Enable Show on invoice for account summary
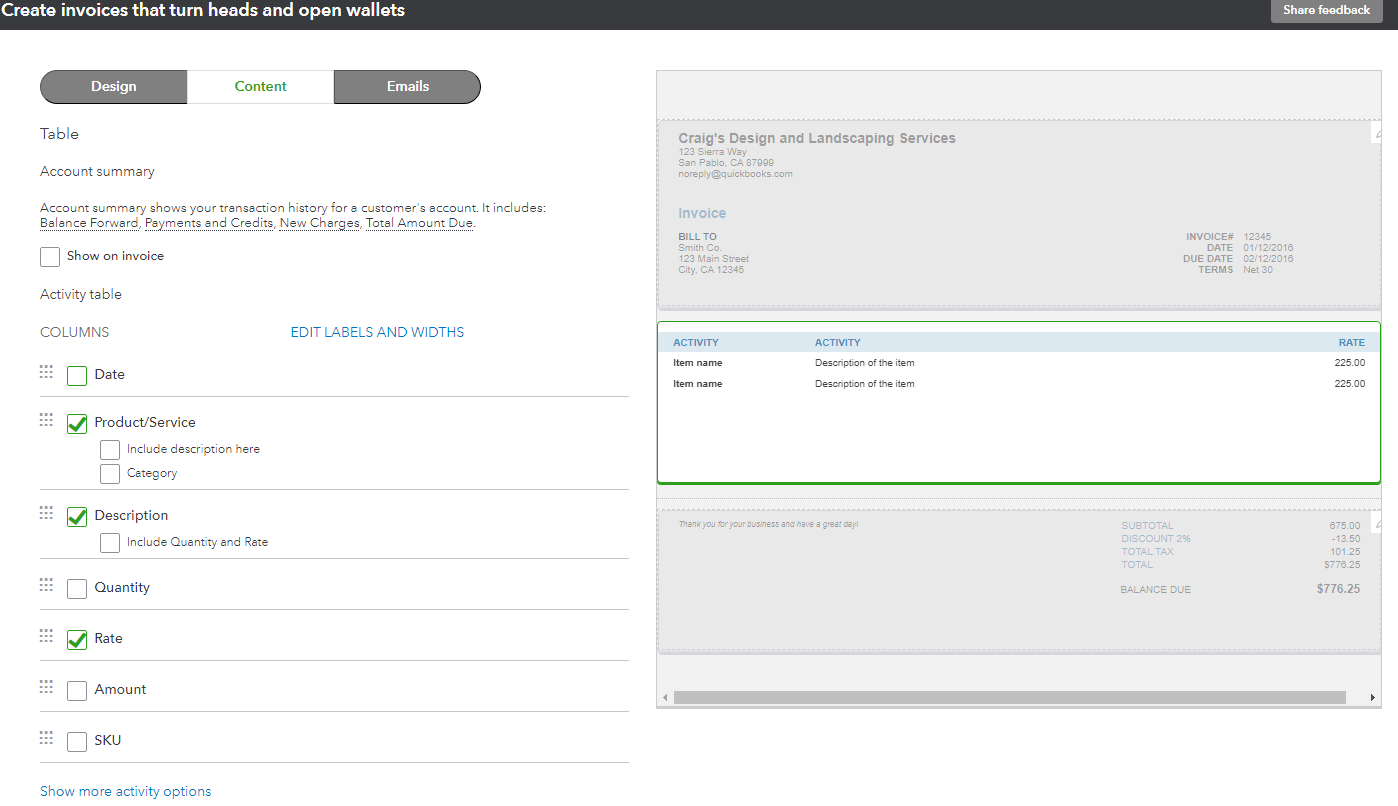 [x=49, y=256]
